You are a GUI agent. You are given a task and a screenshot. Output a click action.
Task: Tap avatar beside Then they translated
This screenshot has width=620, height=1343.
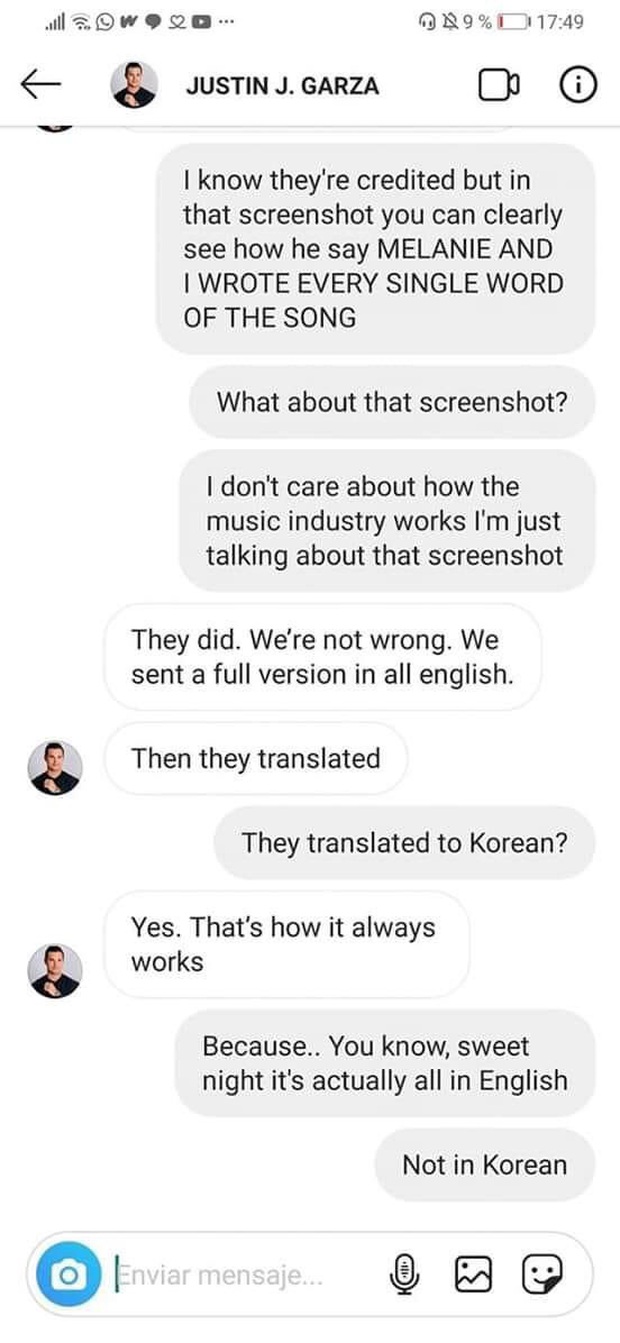coord(55,768)
